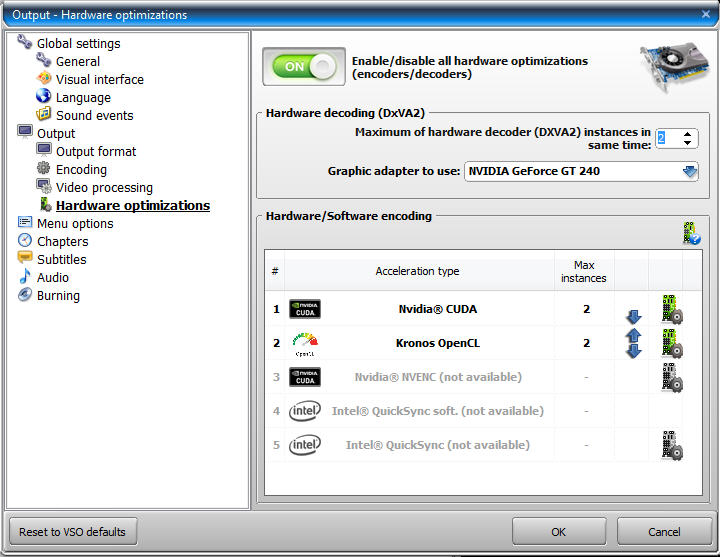The image size is (720, 557).
Task: Open hardware encoding help icon
Action: [691, 233]
